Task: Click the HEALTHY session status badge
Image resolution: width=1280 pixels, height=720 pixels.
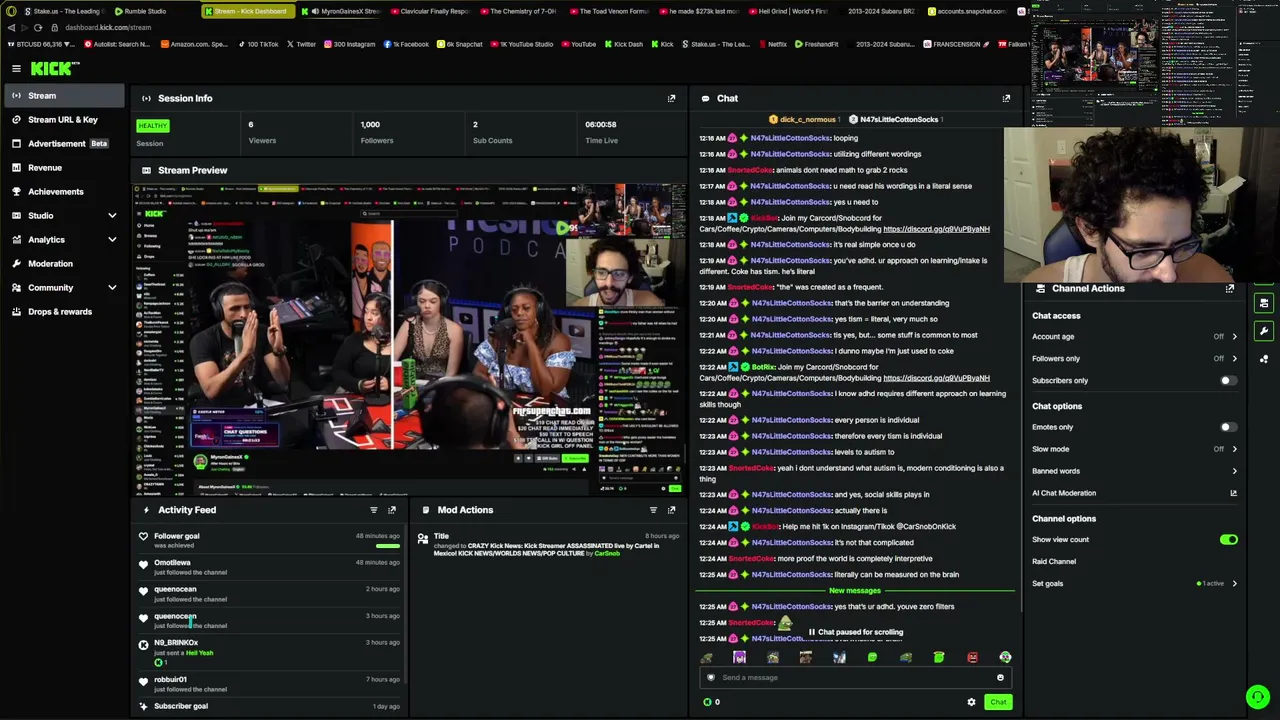Action: click(153, 125)
